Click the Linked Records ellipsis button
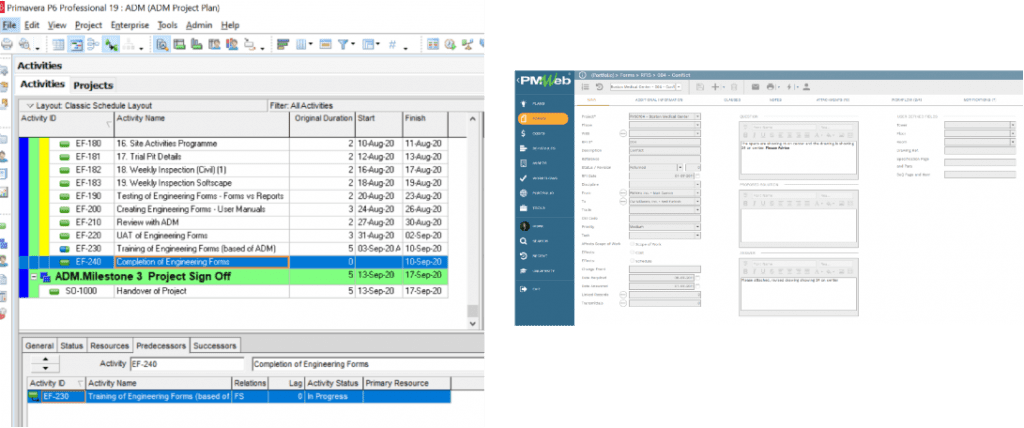Image resolution: width=1024 pixels, height=428 pixels. click(623, 295)
